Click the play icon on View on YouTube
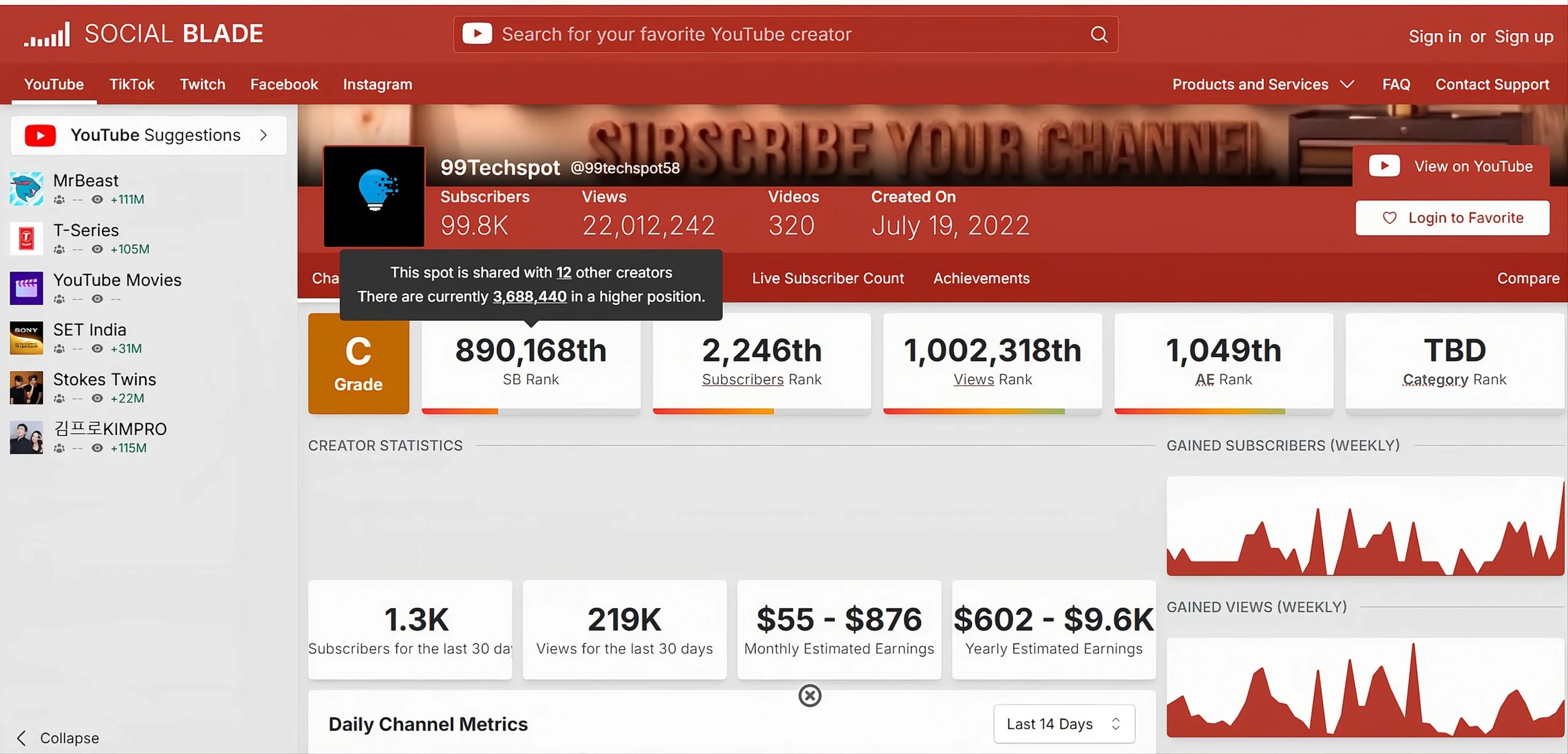1568x754 pixels. (x=1384, y=166)
